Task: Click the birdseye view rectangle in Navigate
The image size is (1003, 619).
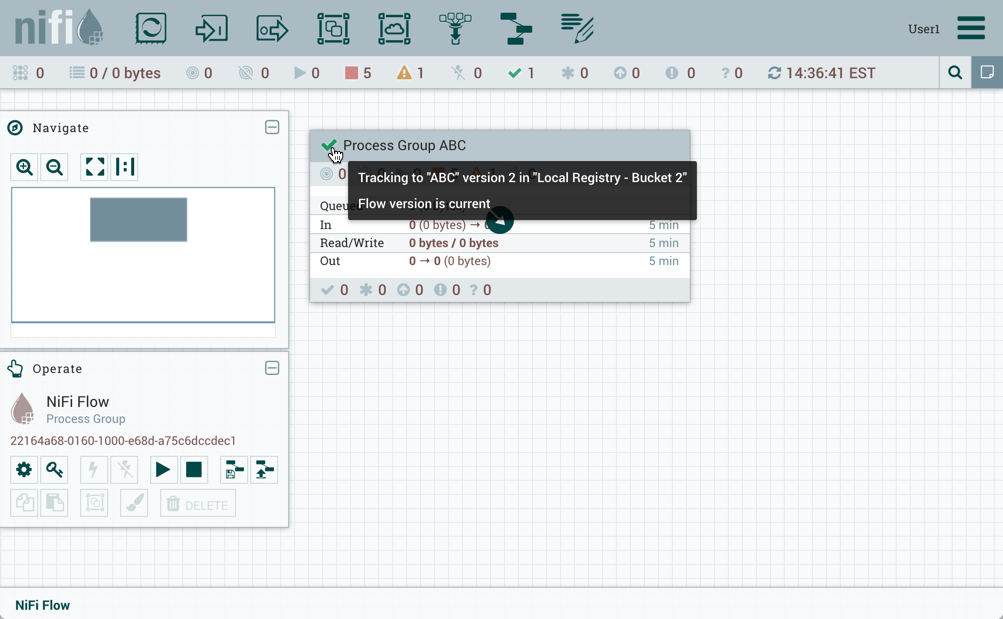Action: (138, 220)
